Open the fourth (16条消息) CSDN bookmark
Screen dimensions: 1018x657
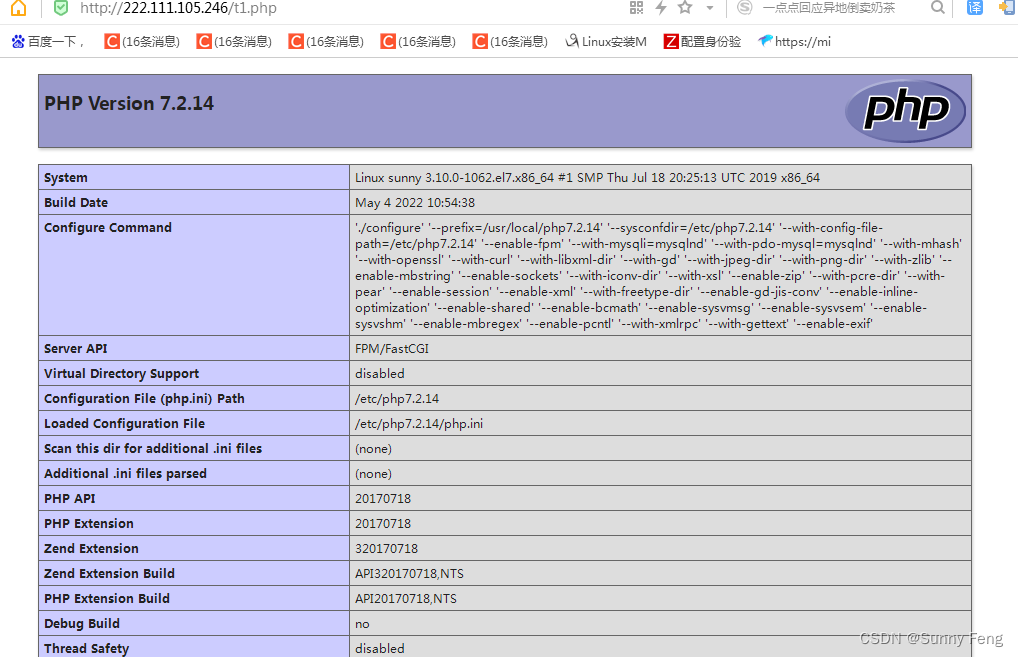point(419,42)
